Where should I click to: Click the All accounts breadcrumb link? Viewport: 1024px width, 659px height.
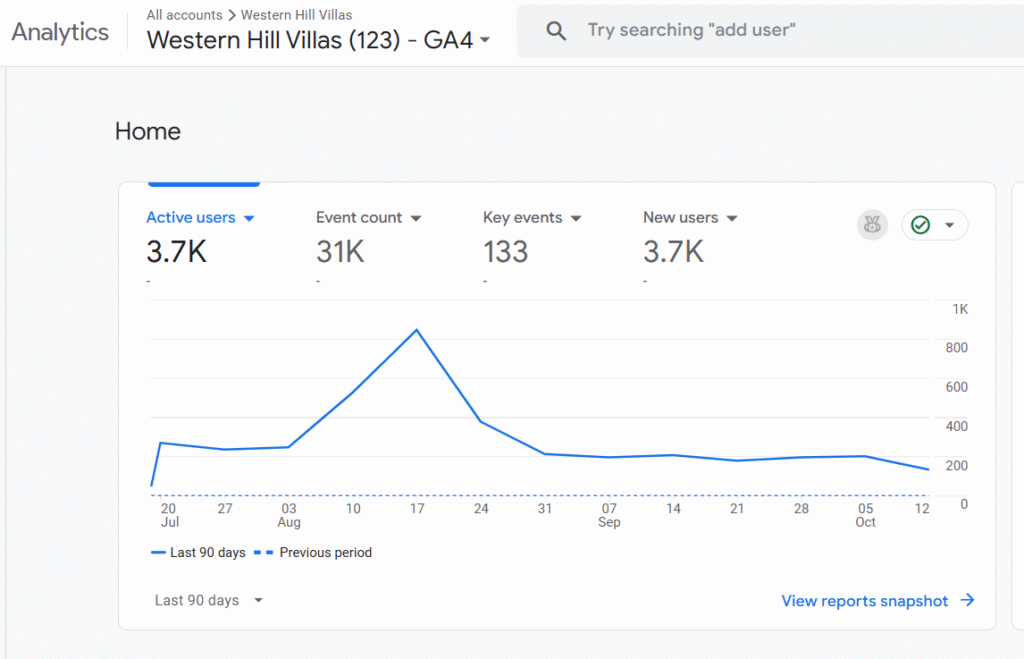pyautogui.click(x=182, y=15)
